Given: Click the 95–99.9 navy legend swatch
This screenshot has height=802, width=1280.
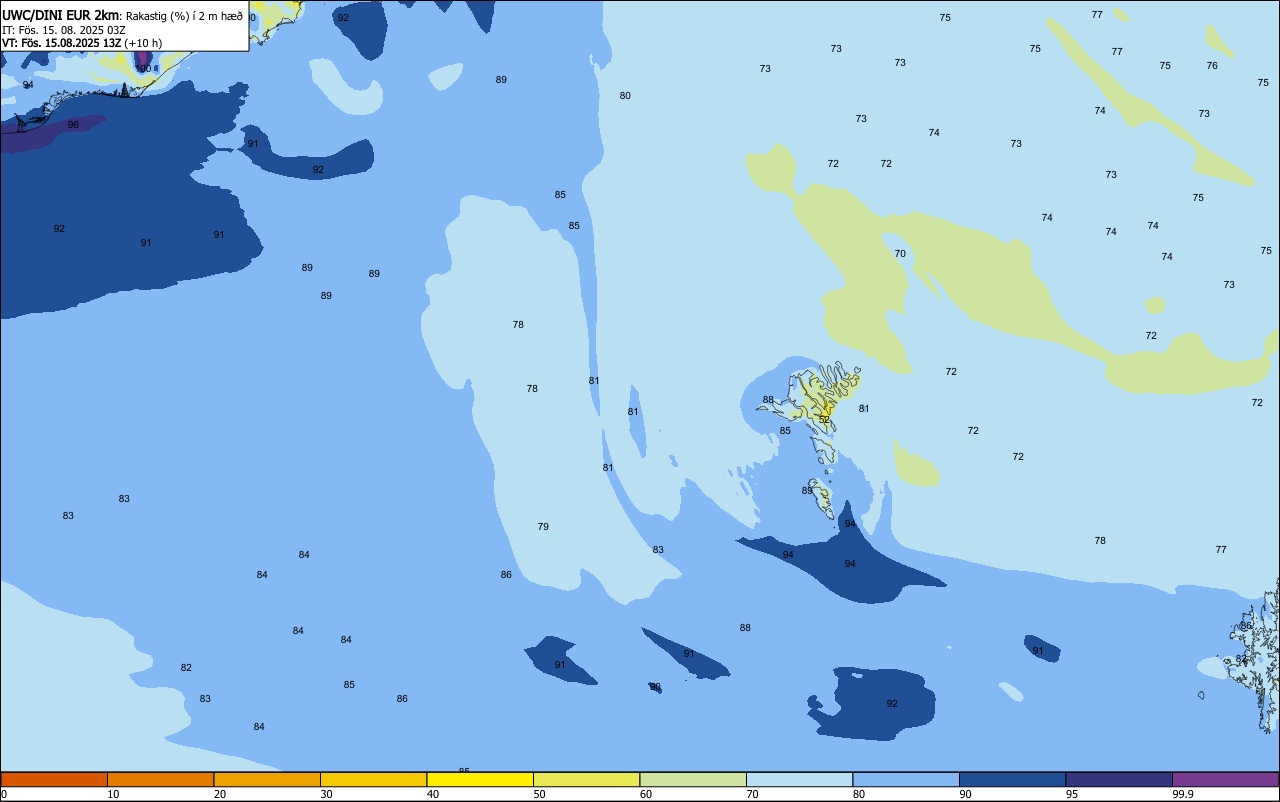Looking at the screenshot, I should 1119,779.
